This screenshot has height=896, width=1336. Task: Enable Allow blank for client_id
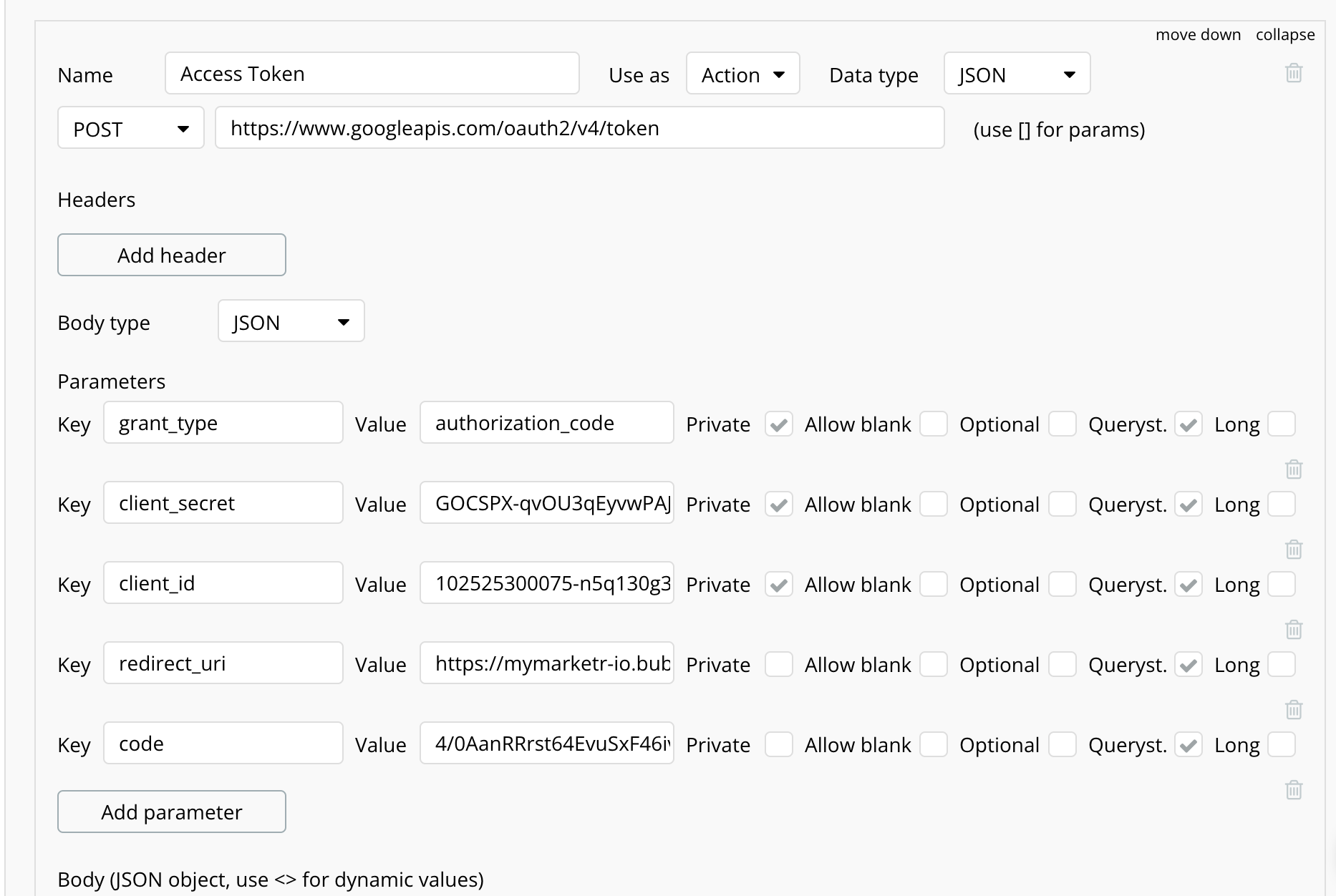tap(933, 584)
